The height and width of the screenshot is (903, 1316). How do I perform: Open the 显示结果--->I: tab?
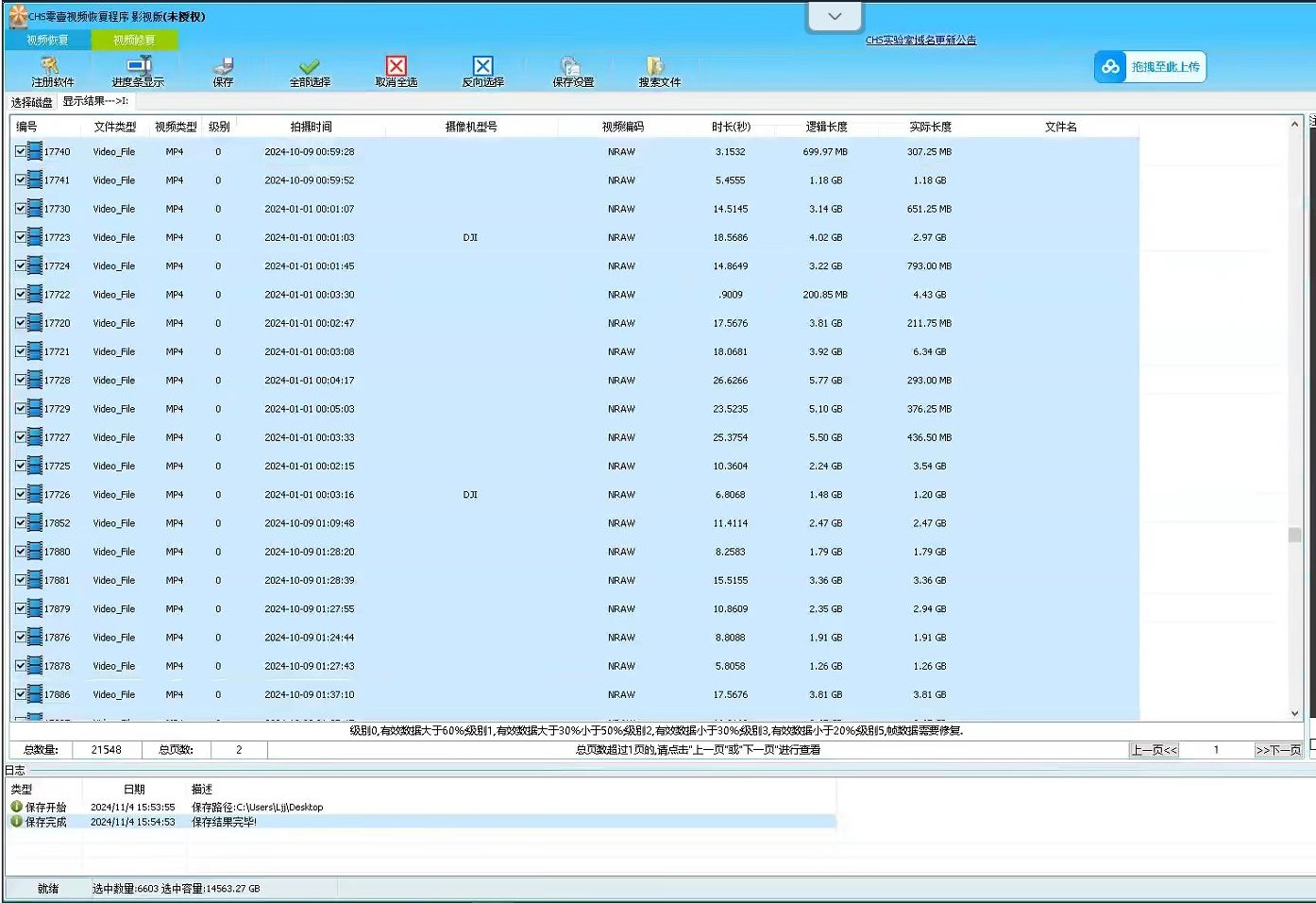click(x=95, y=101)
